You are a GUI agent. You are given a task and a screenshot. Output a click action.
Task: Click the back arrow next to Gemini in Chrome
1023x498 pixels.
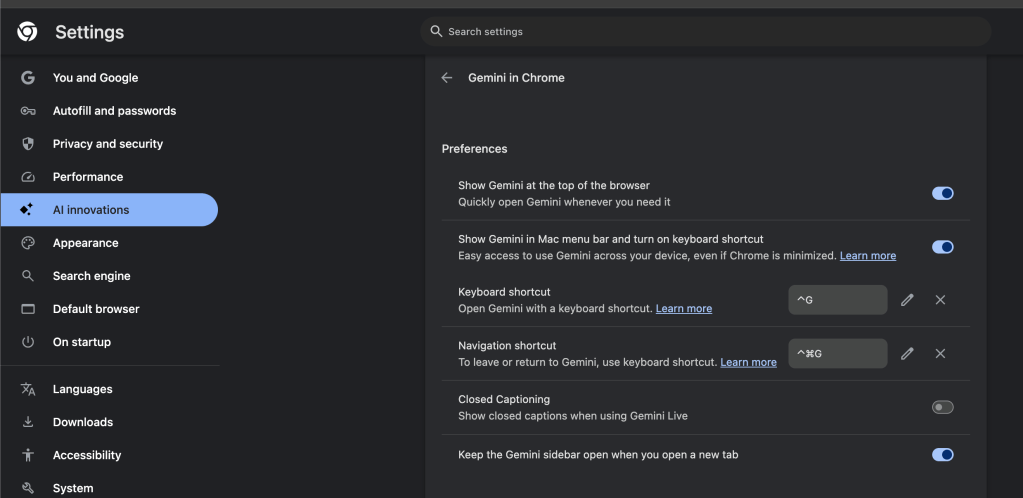446,78
